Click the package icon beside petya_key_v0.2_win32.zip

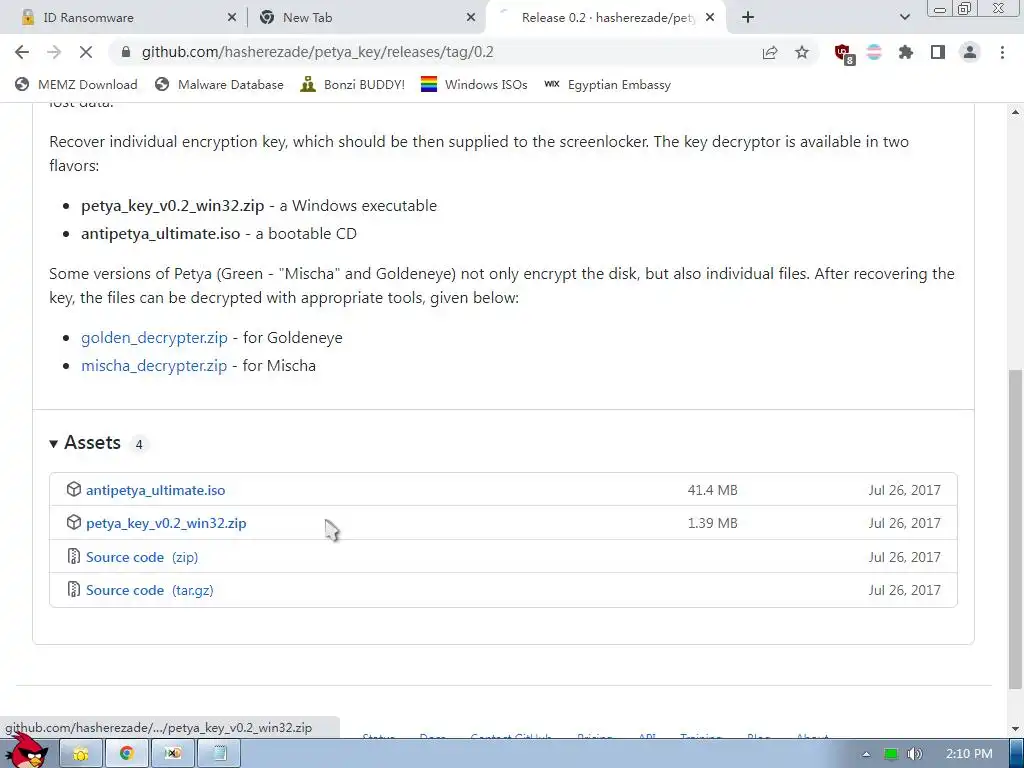coord(74,522)
